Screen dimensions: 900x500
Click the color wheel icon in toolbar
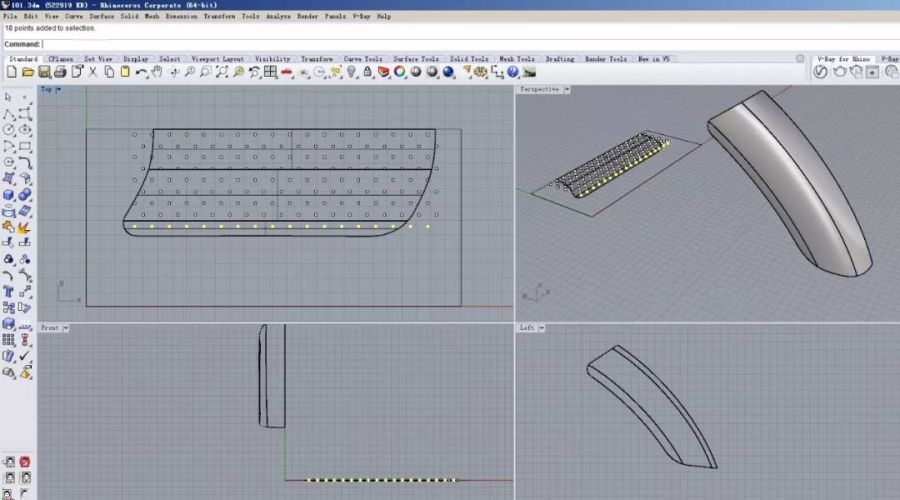pos(399,72)
